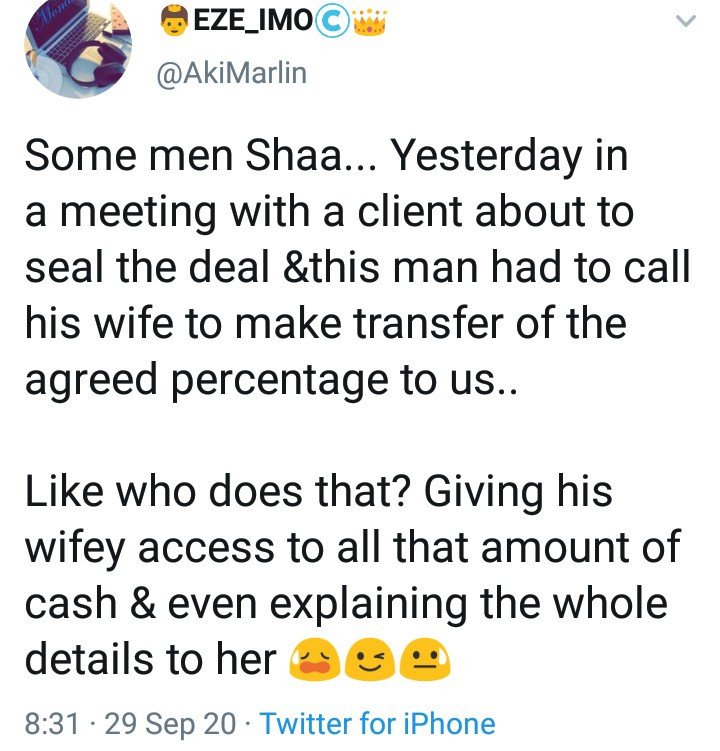This screenshot has width=720, height=751.
Task: Click the 'Like who does that?' sentence
Action: [219, 491]
